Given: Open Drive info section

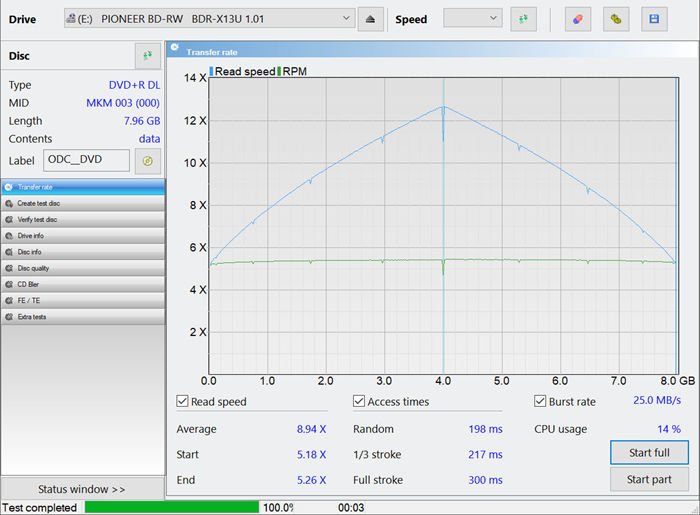Looking at the screenshot, I should tap(83, 236).
